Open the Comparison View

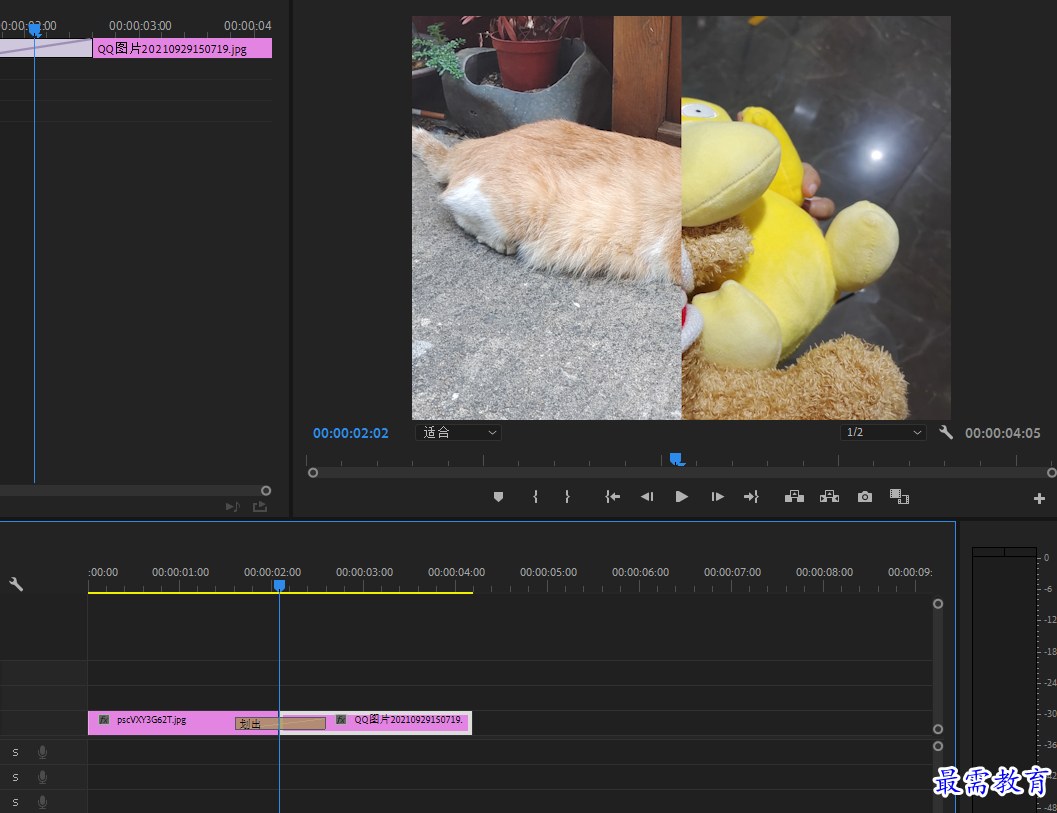(x=899, y=497)
